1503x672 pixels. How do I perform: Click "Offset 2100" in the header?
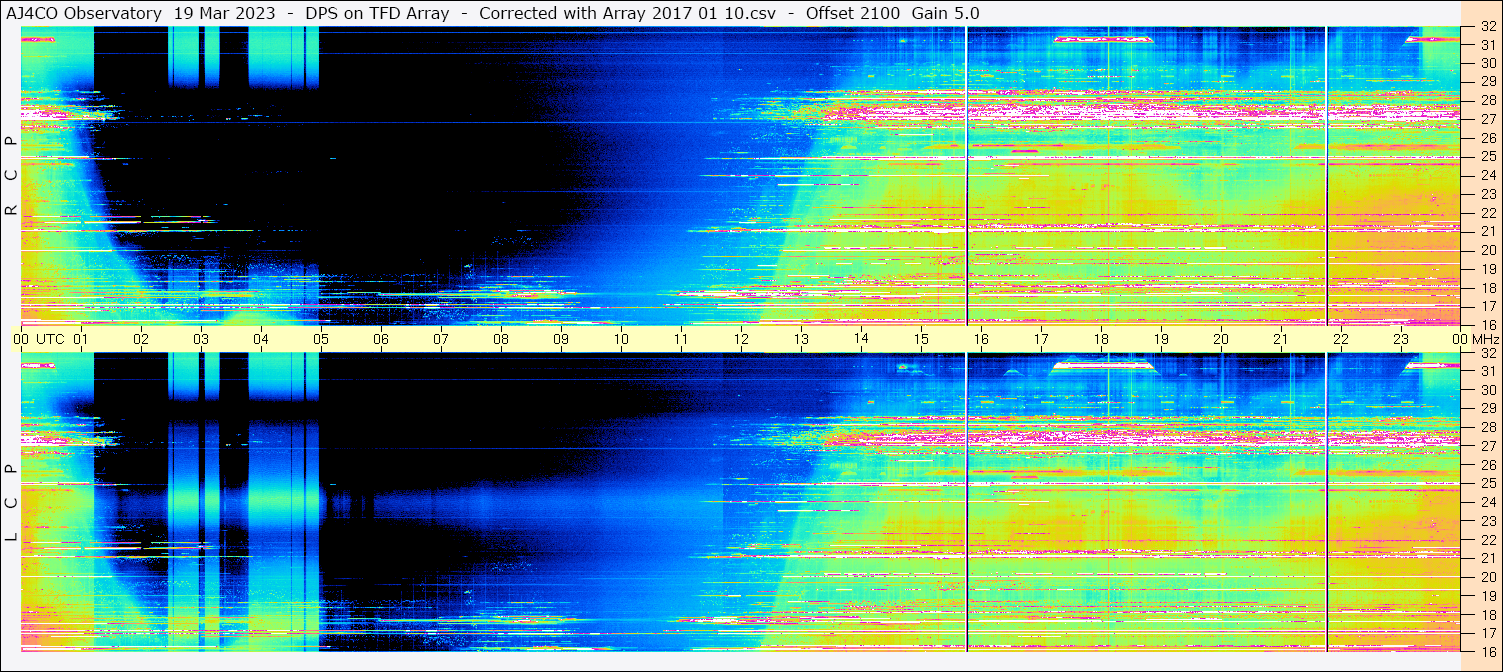point(855,13)
